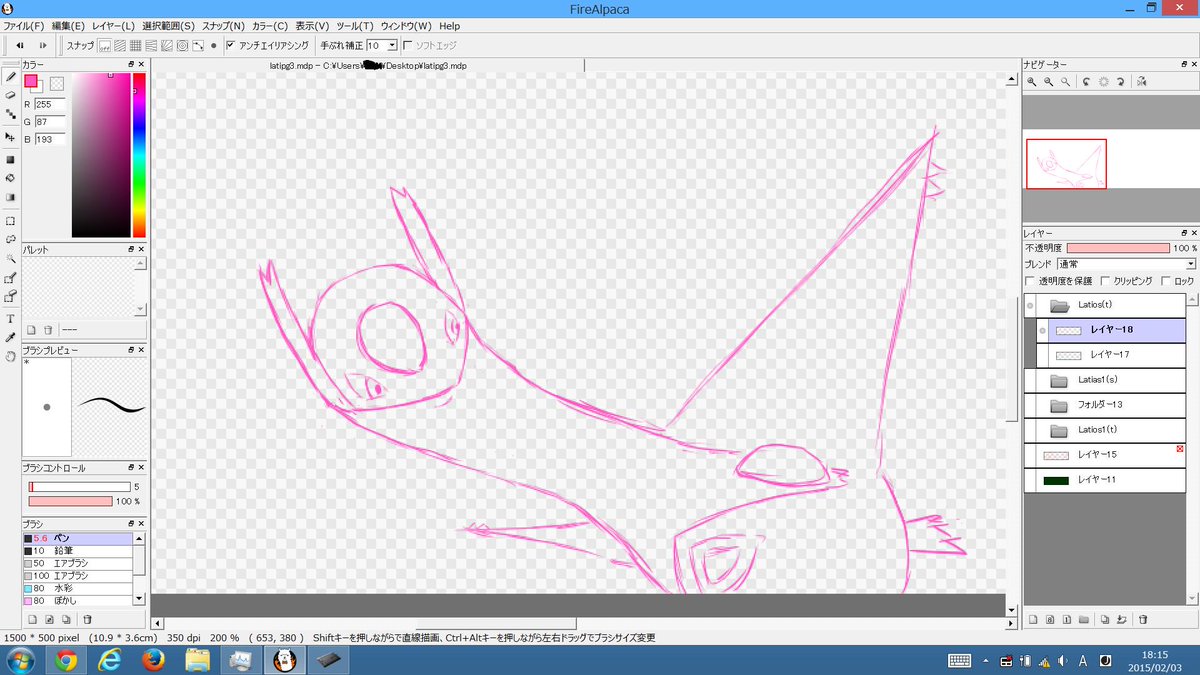Open the ファイル(F) menu
Screen dimensions: 1200x675
coord(23,25)
